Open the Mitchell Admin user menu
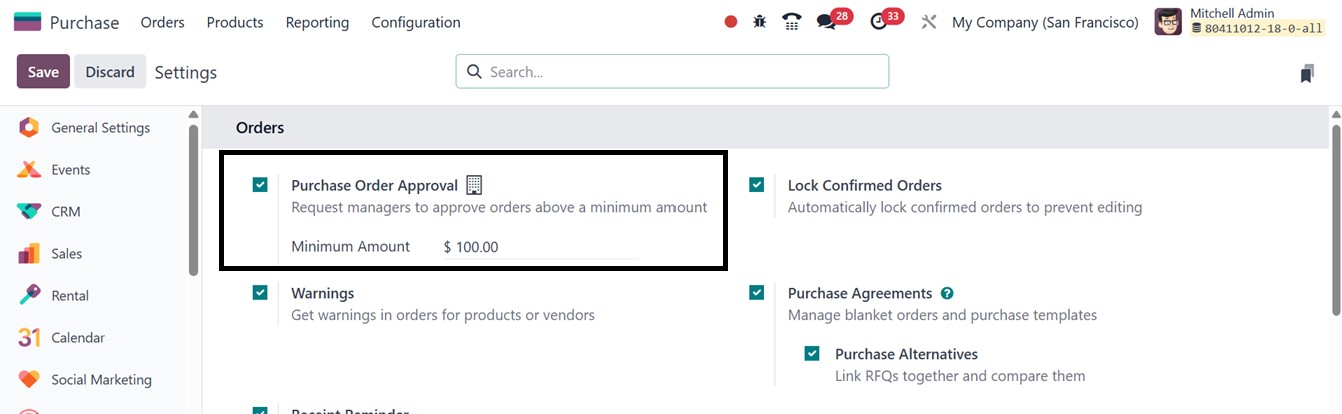Image resolution: width=1342 pixels, height=414 pixels. coord(1239,22)
